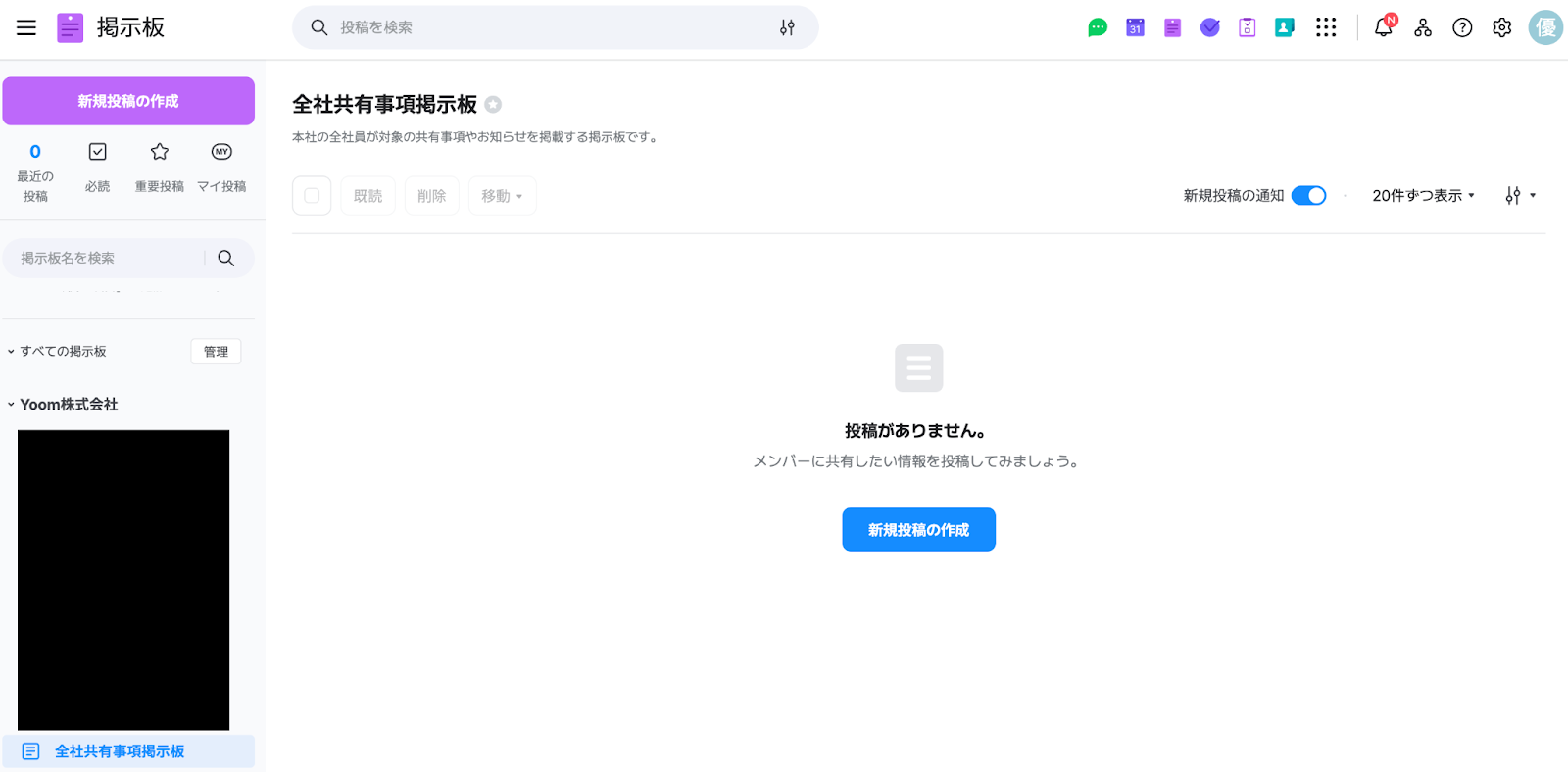Star the 全社共有事項掲示板 board as favorite
This screenshot has width=1568, height=772.
(x=493, y=105)
